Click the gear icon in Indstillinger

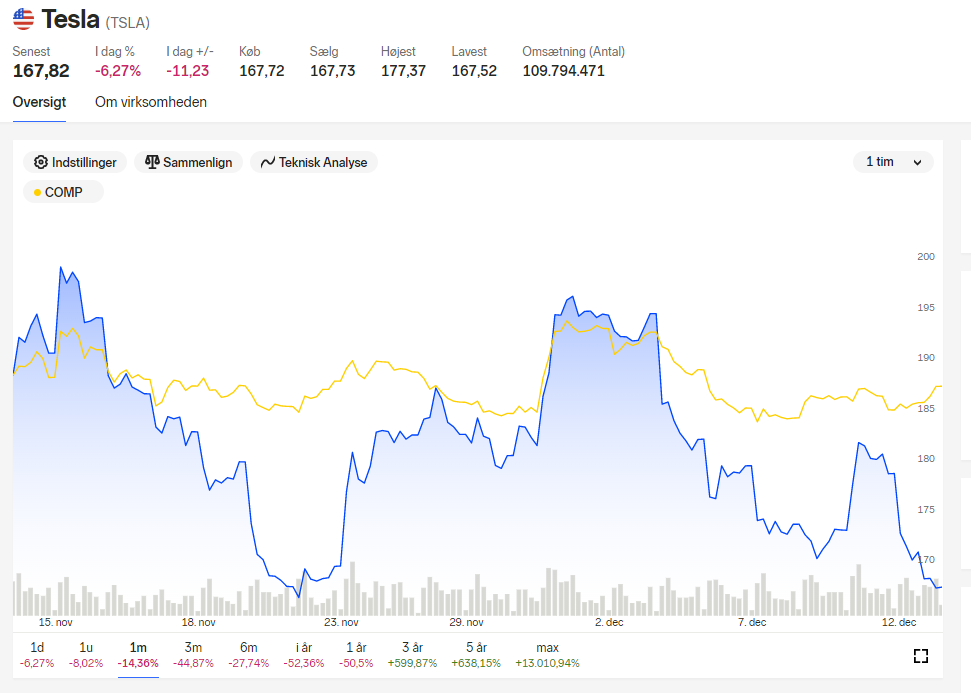[41, 162]
